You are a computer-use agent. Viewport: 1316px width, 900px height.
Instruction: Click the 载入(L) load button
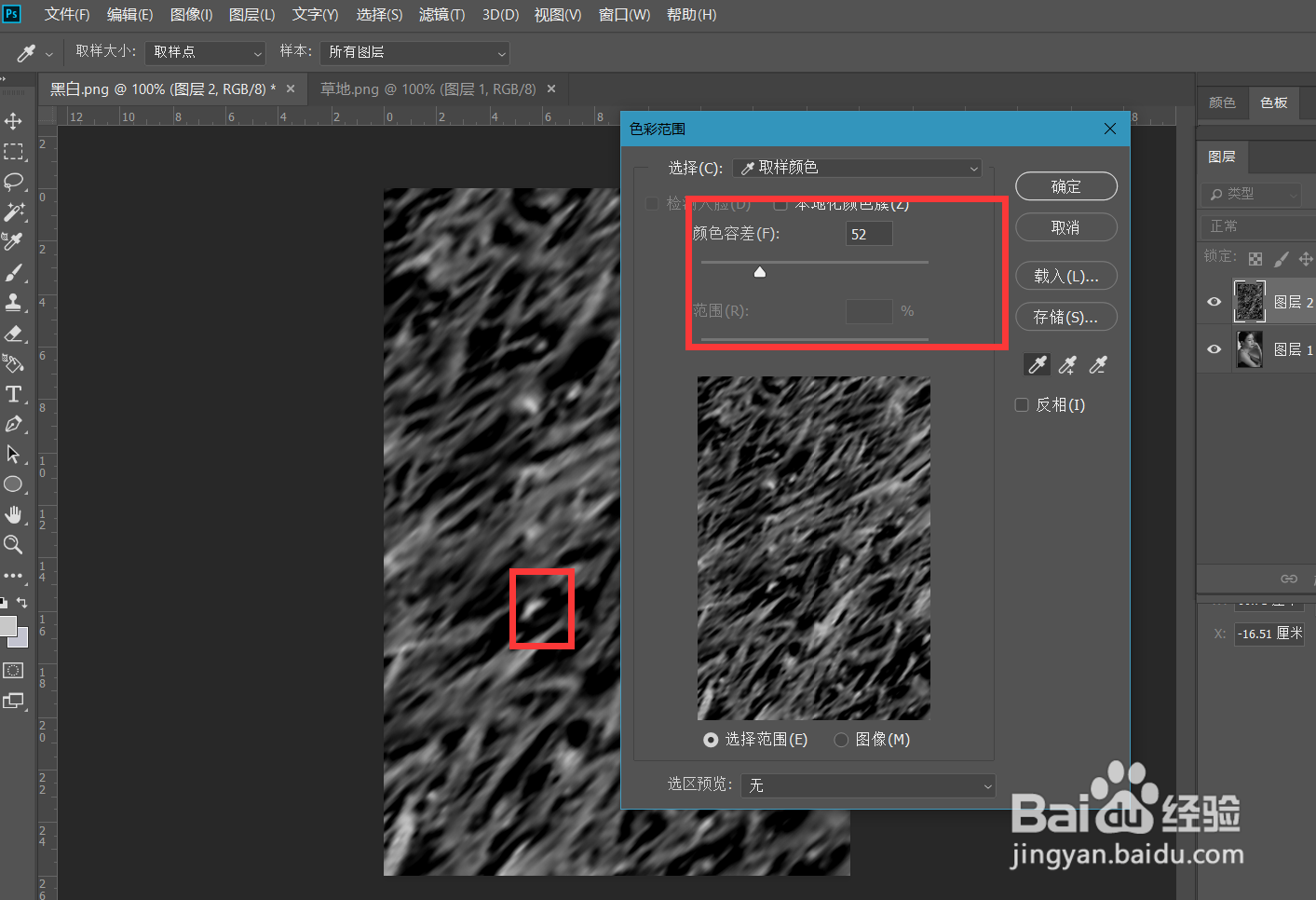[1065, 275]
